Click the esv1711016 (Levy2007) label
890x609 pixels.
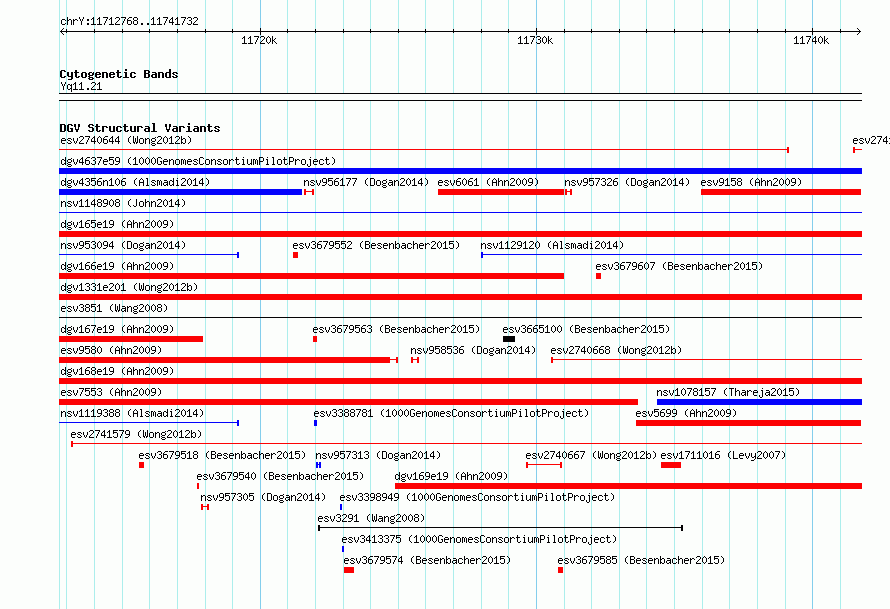[723, 455]
